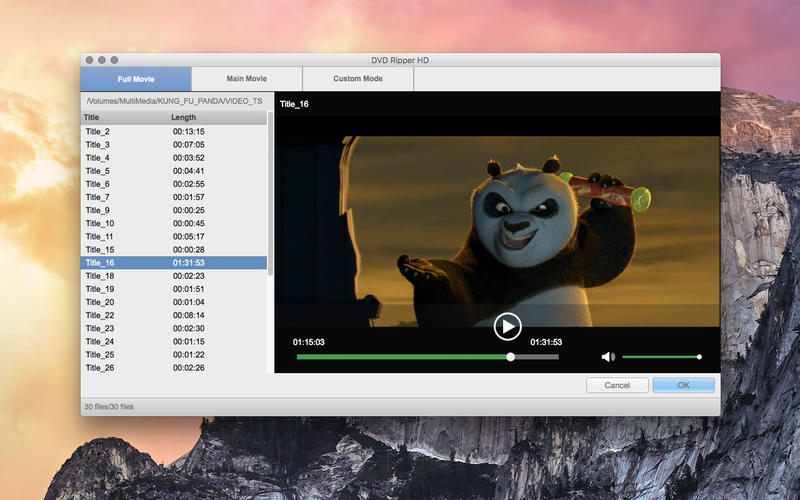Click the Cancel button
800x500 pixels.
(617, 385)
